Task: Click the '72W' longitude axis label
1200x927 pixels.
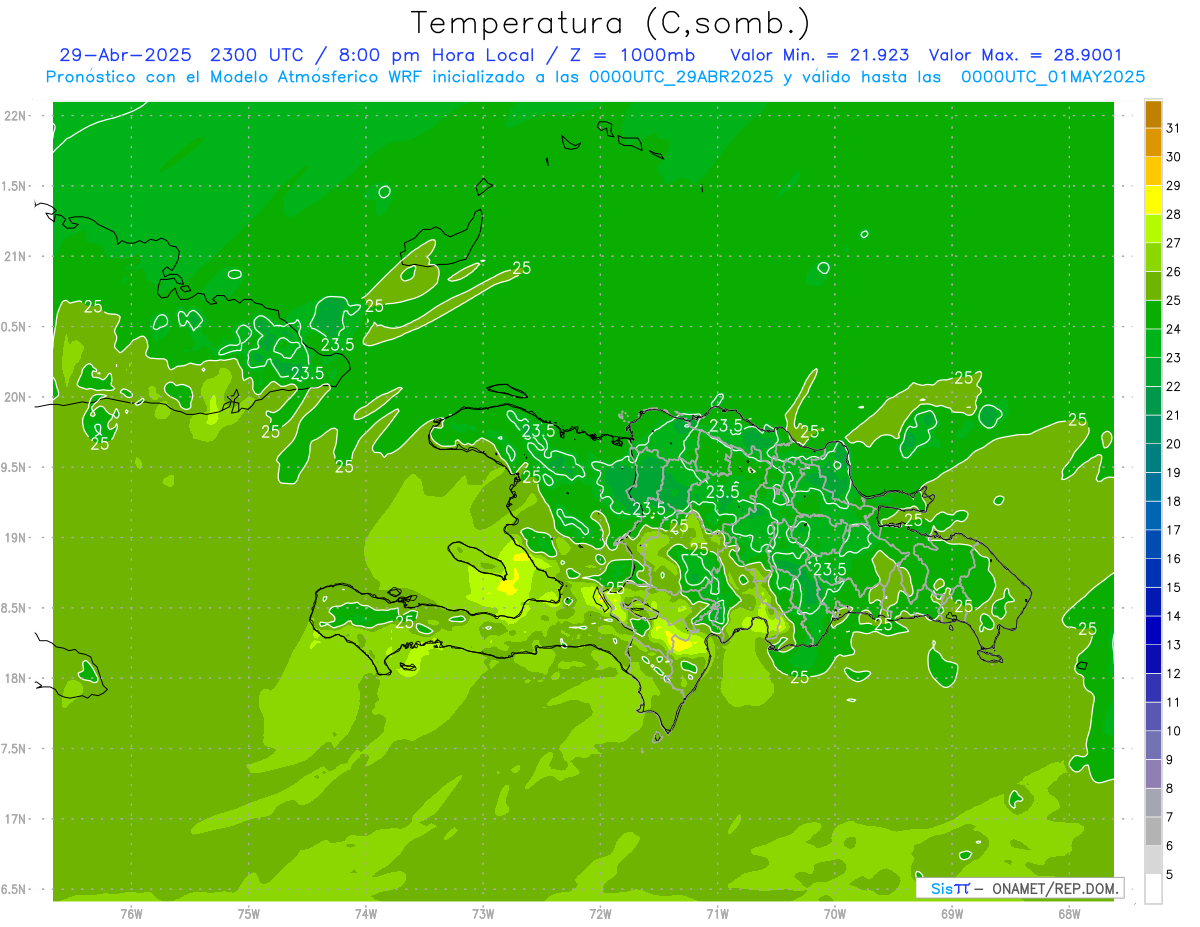Action: pyautogui.click(x=600, y=914)
